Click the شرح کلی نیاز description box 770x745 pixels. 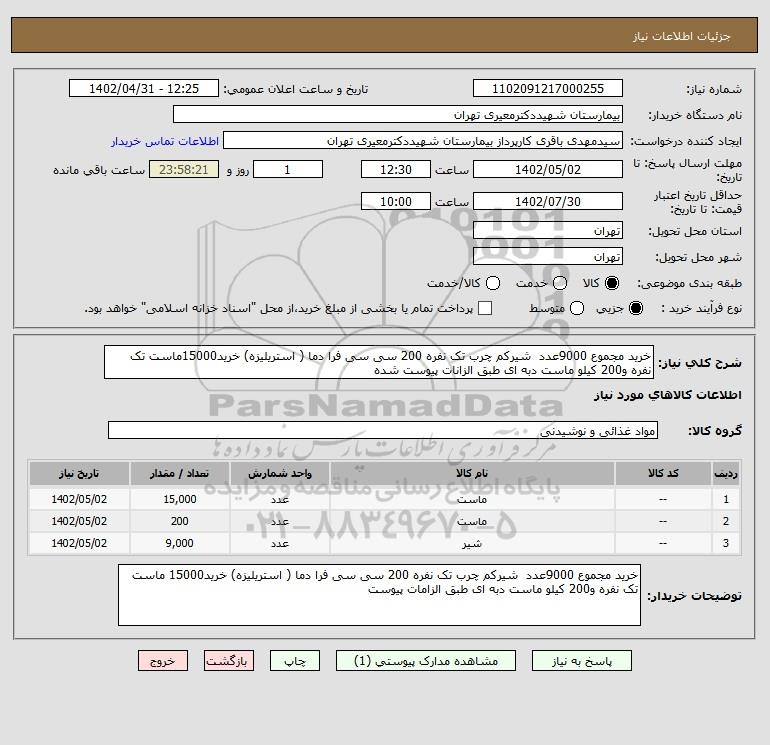click(x=379, y=362)
